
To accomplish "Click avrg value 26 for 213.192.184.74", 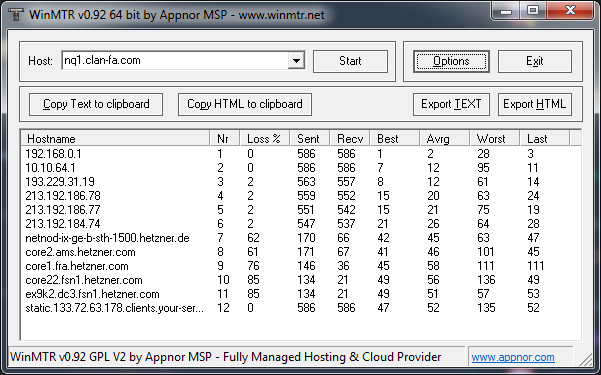I will click(434, 224).
